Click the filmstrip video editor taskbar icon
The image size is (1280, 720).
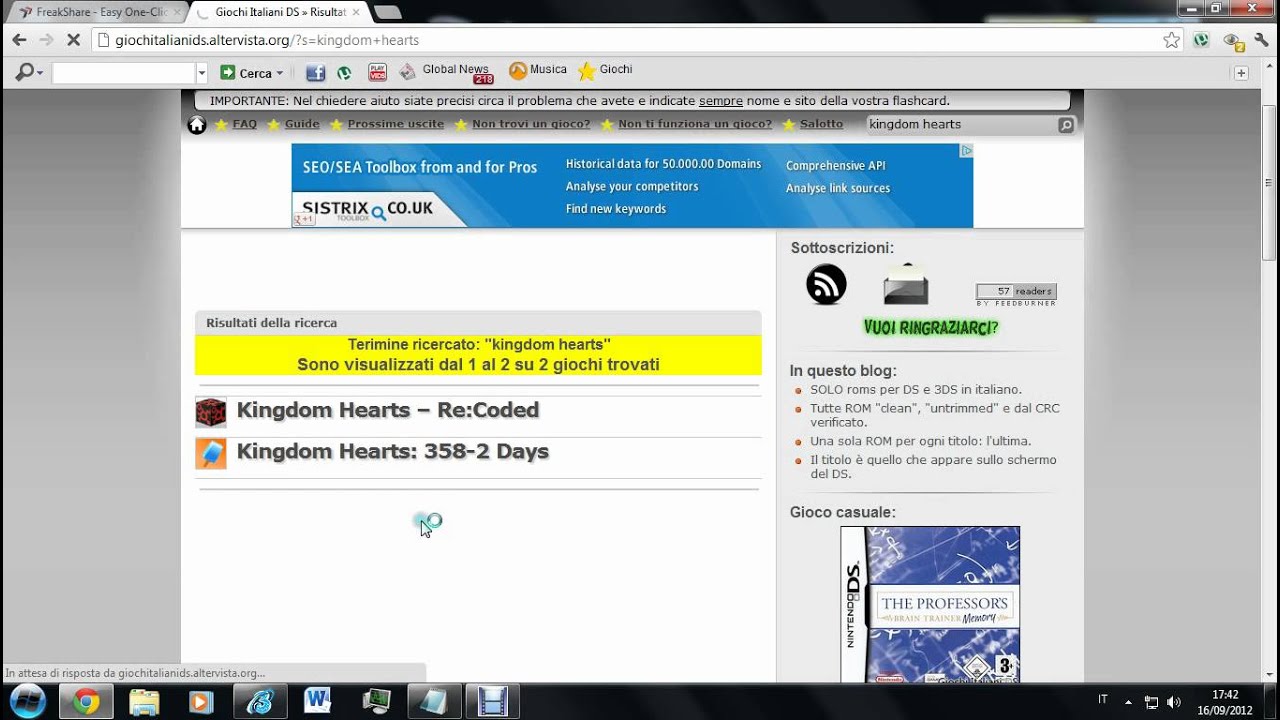(492, 702)
